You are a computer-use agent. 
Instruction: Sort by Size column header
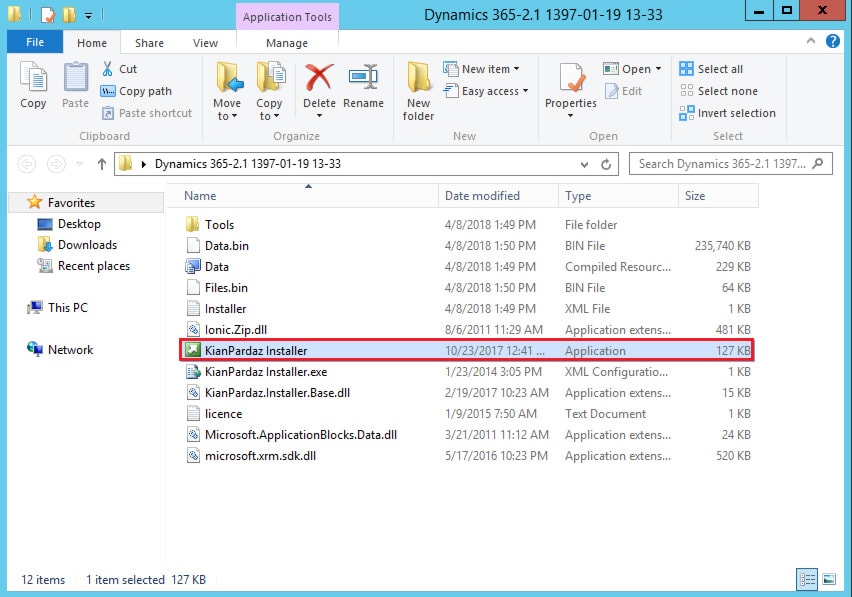(718, 196)
